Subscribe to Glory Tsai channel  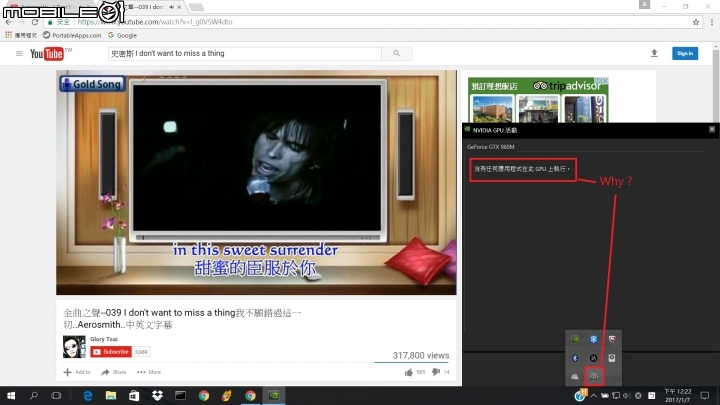coord(111,352)
